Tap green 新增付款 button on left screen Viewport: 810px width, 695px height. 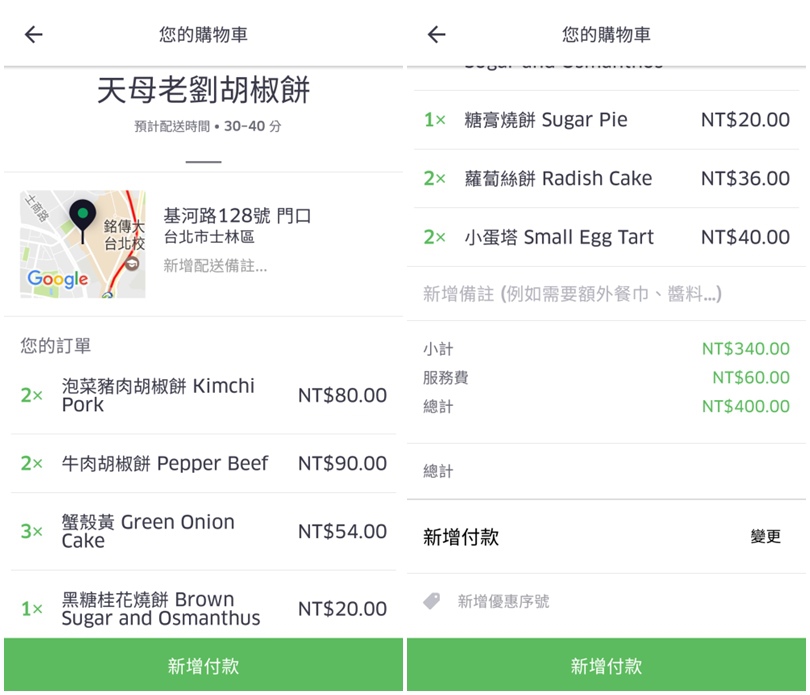[204, 665]
